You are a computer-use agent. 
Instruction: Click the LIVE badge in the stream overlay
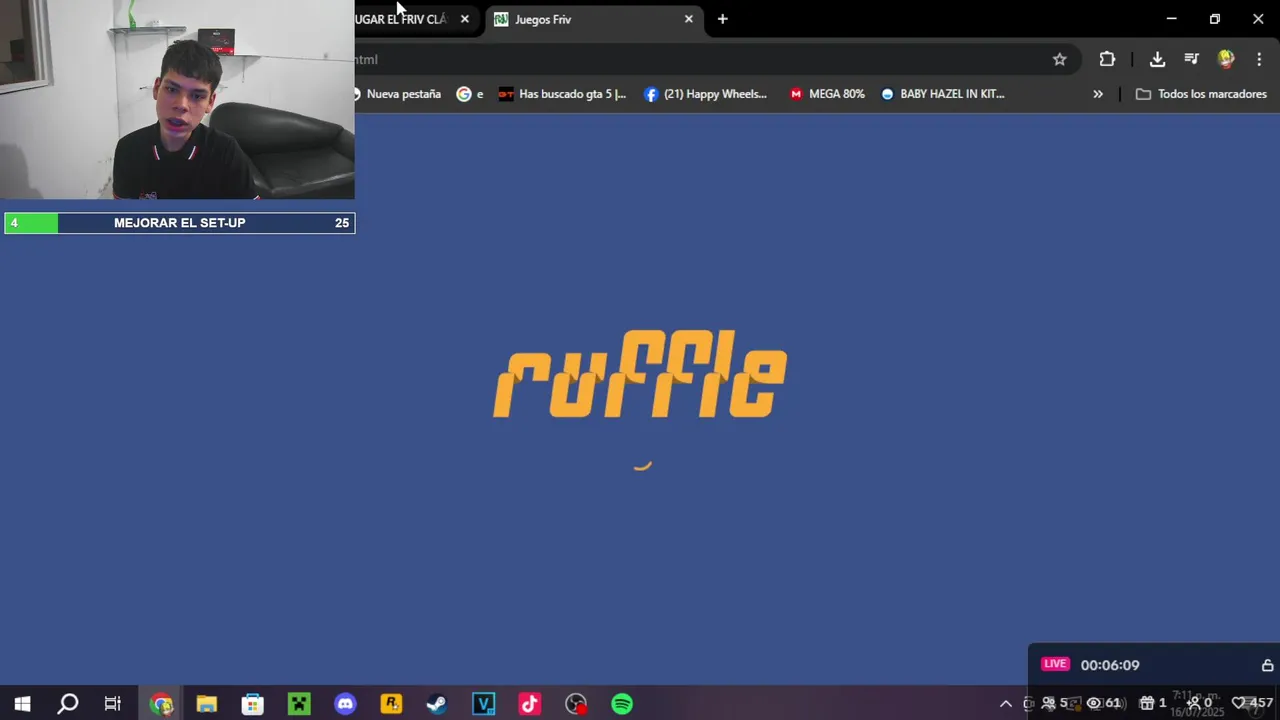pyautogui.click(x=1055, y=664)
